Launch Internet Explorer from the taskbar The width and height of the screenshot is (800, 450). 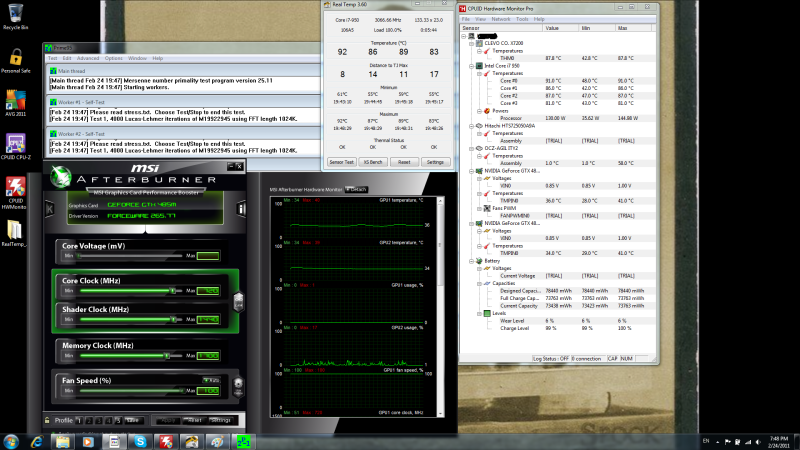pos(37,442)
